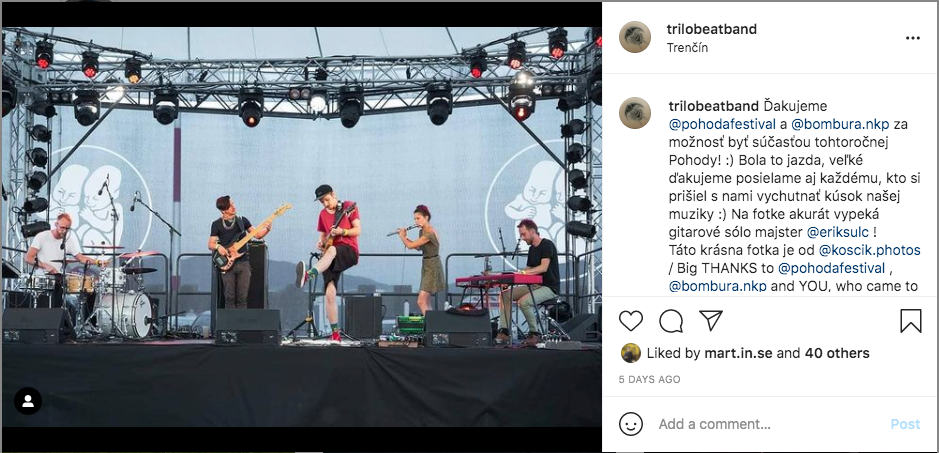Open comments via the speech bubble icon
939x453 pixels.
pos(671,321)
